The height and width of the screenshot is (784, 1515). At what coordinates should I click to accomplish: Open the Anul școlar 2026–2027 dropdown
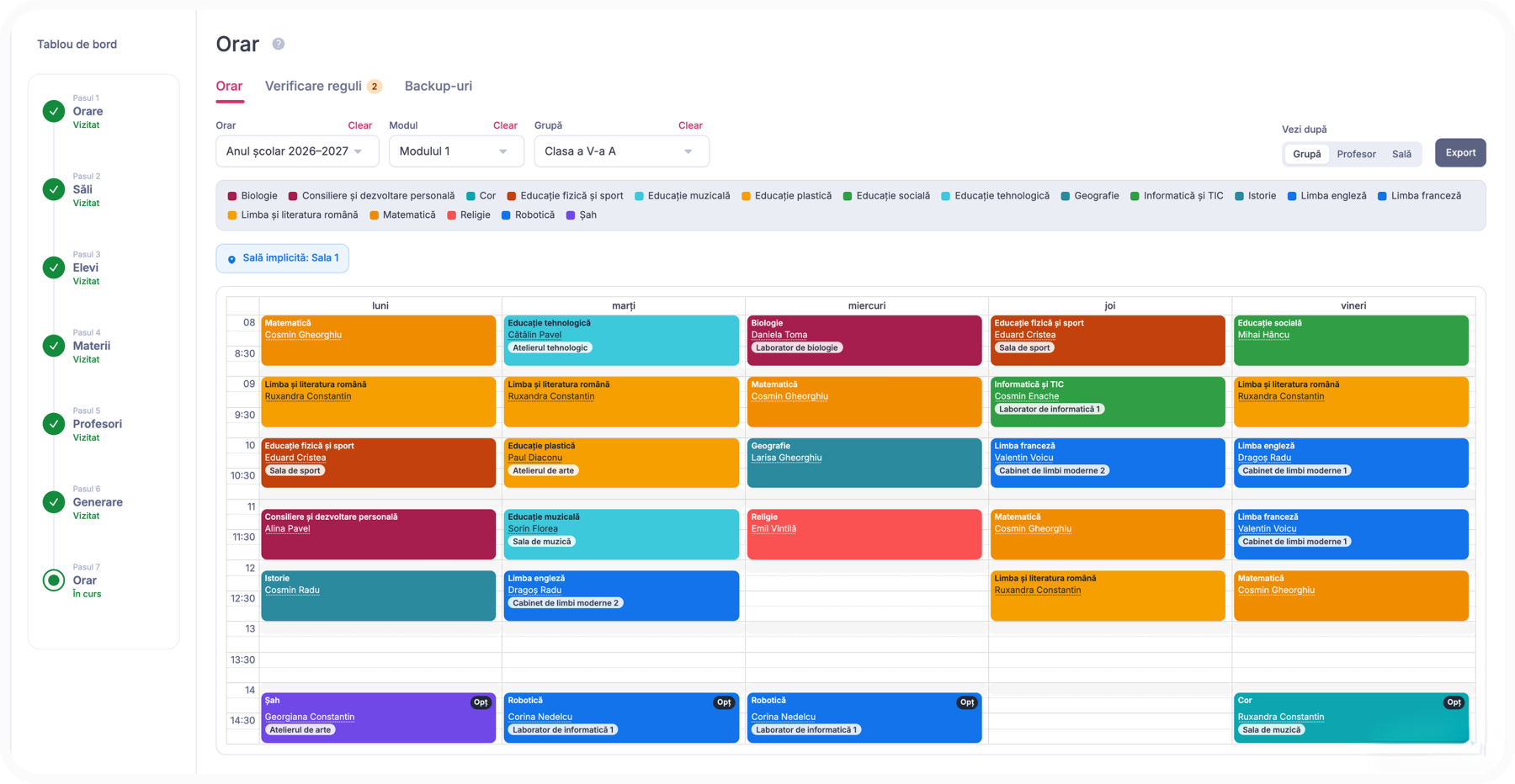[297, 151]
